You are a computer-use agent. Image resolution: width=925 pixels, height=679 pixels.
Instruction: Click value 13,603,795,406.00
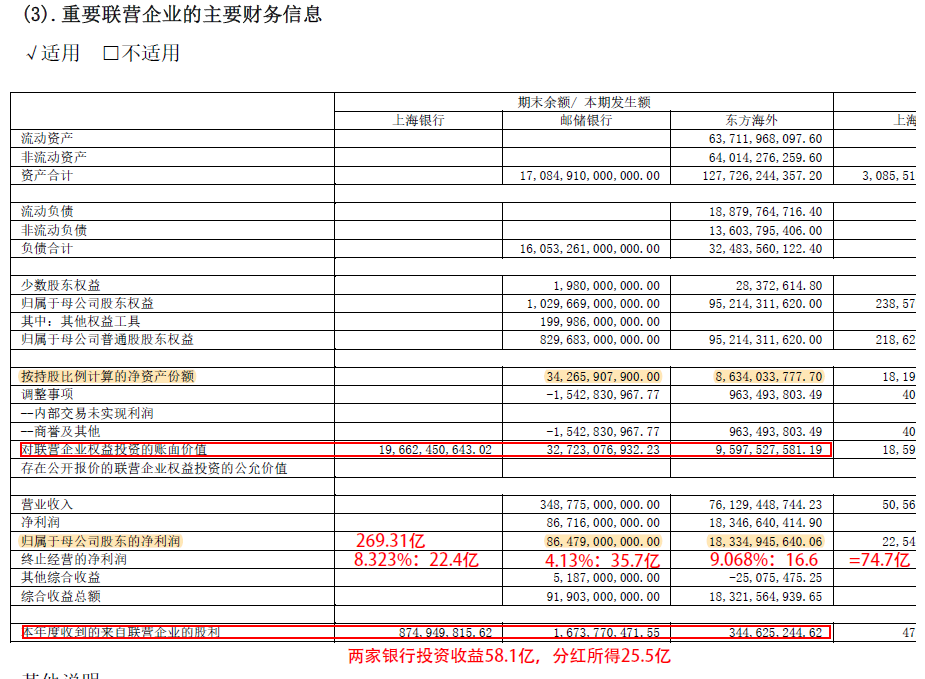(x=765, y=231)
